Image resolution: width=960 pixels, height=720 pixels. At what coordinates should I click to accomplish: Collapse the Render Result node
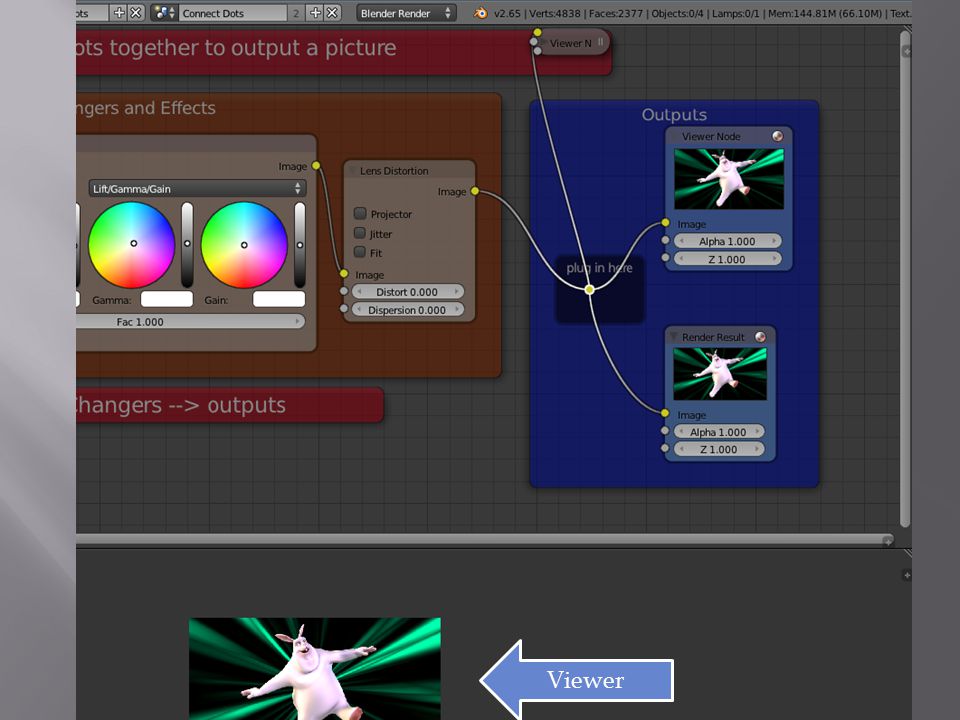point(673,337)
